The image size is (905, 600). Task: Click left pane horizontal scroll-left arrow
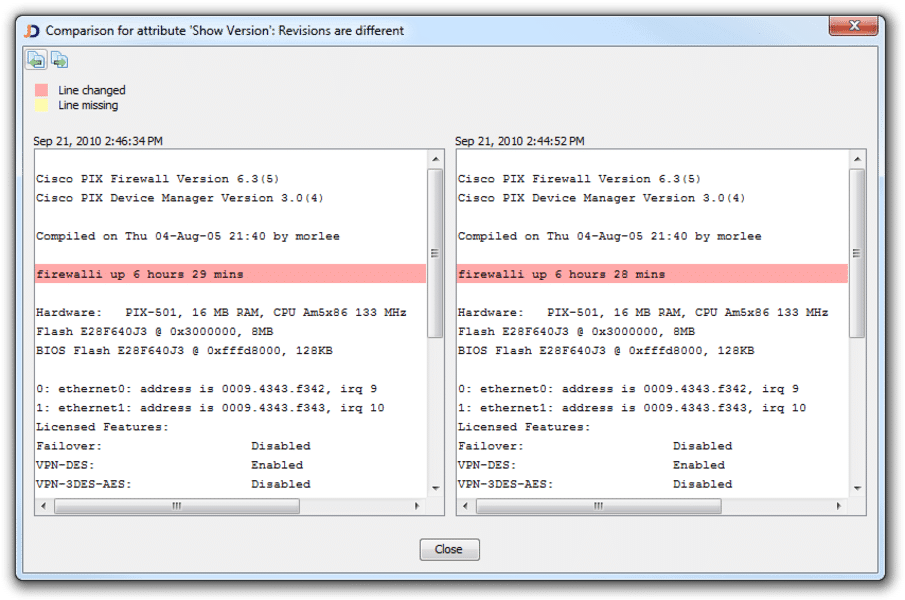(44, 506)
